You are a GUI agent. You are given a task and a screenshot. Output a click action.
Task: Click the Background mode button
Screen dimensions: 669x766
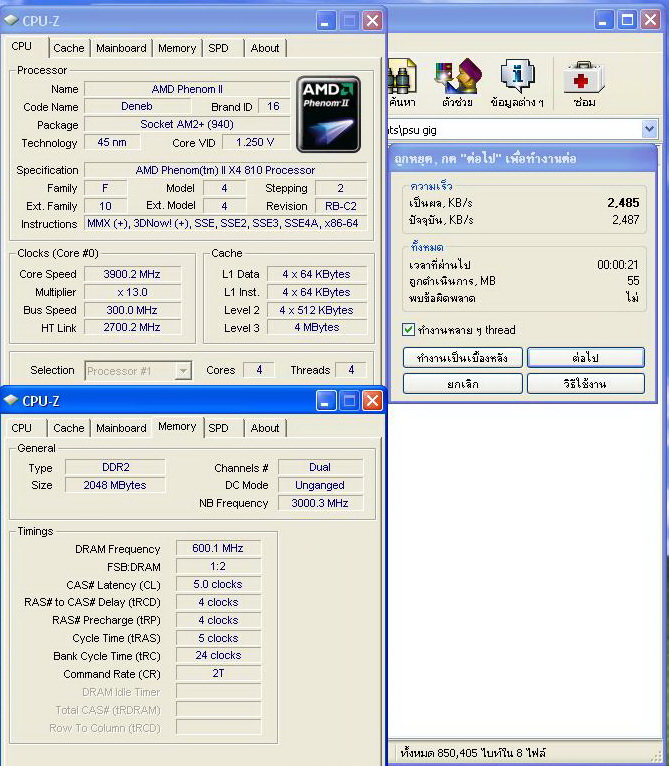point(462,358)
